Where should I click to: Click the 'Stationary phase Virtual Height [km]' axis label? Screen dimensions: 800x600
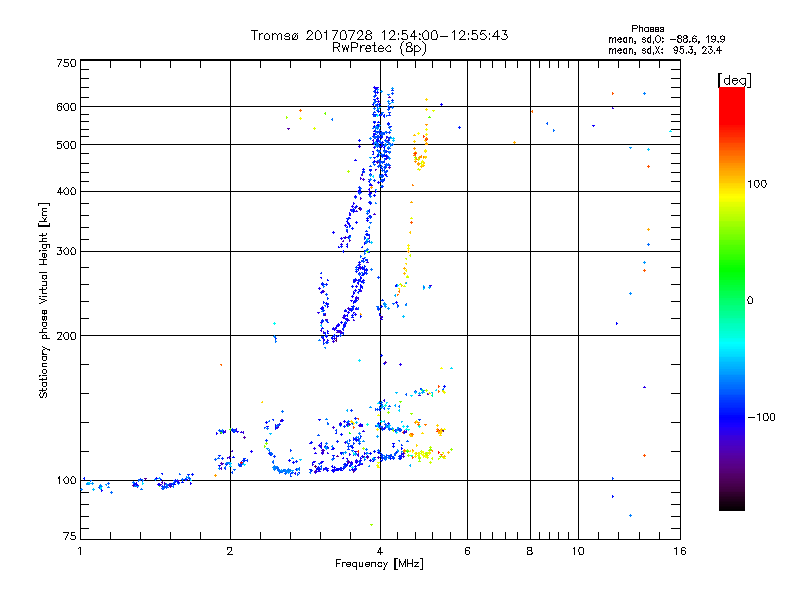click(44, 301)
